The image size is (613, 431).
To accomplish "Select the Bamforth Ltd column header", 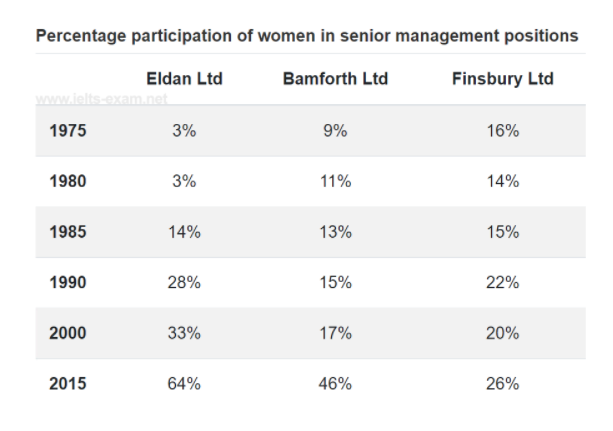I will click(x=335, y=79).
